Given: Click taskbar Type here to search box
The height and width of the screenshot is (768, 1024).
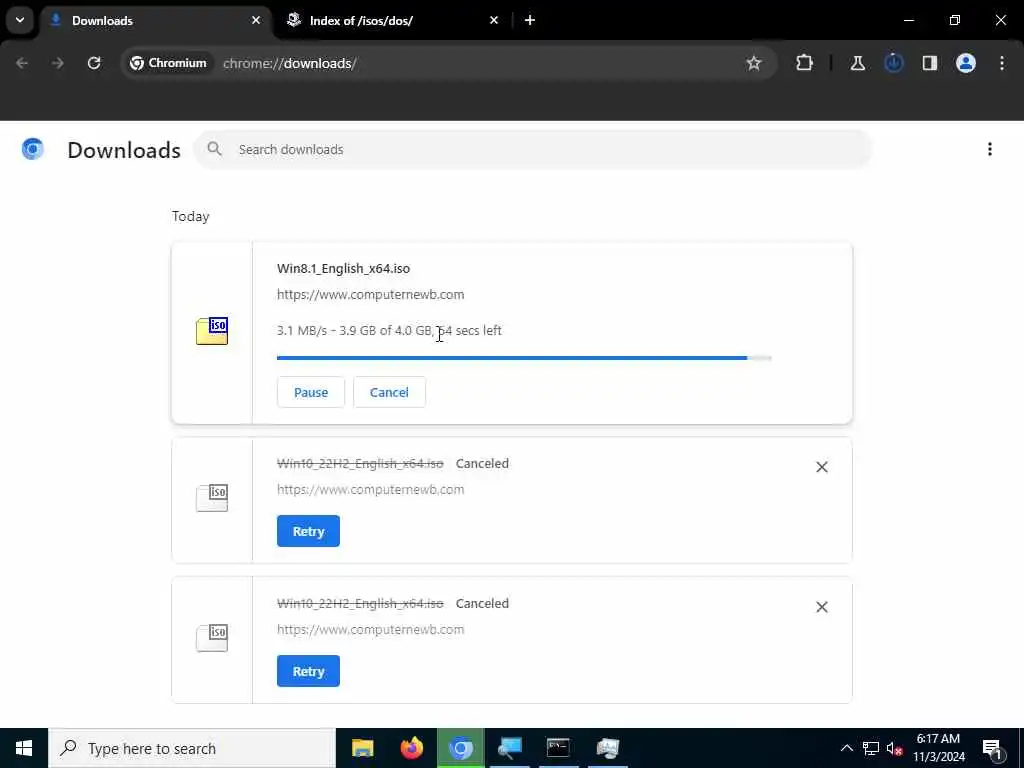Looking at the screenshot, I should click(192, 748).
